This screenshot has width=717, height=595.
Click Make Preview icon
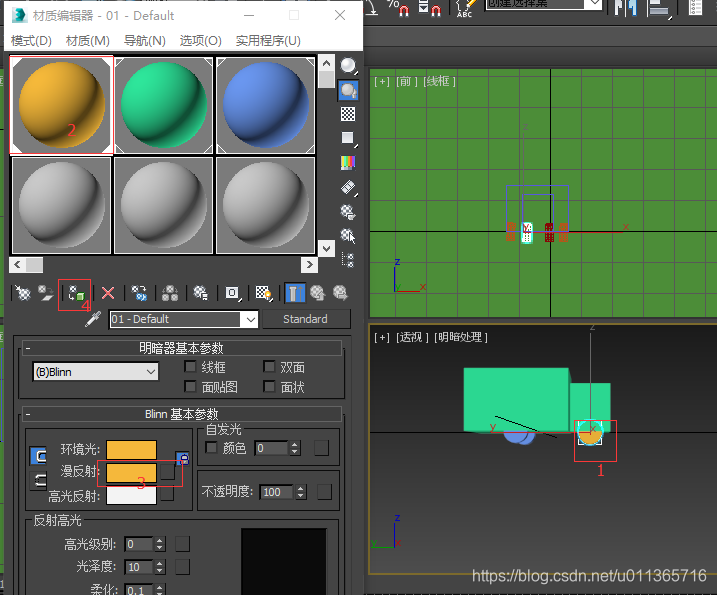click(x=348, y=187)
